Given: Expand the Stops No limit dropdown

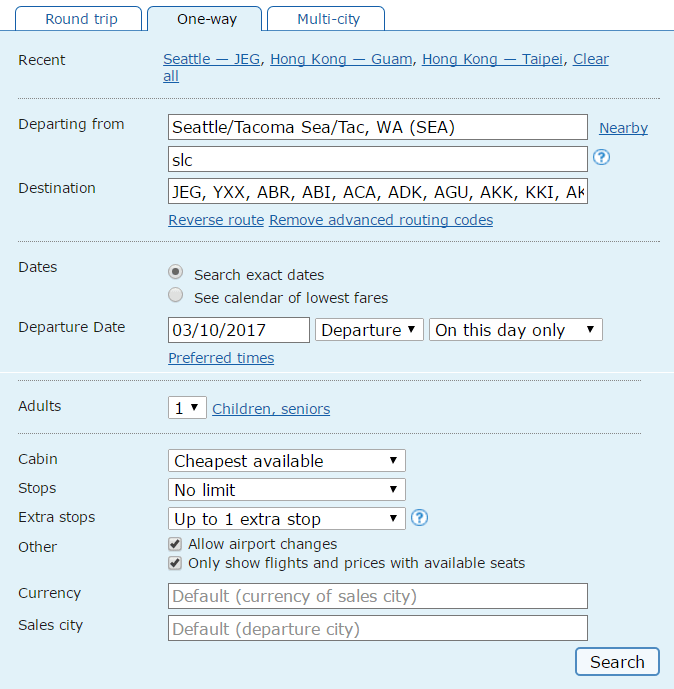Looking at the screenshot, I should click(286, 490).
